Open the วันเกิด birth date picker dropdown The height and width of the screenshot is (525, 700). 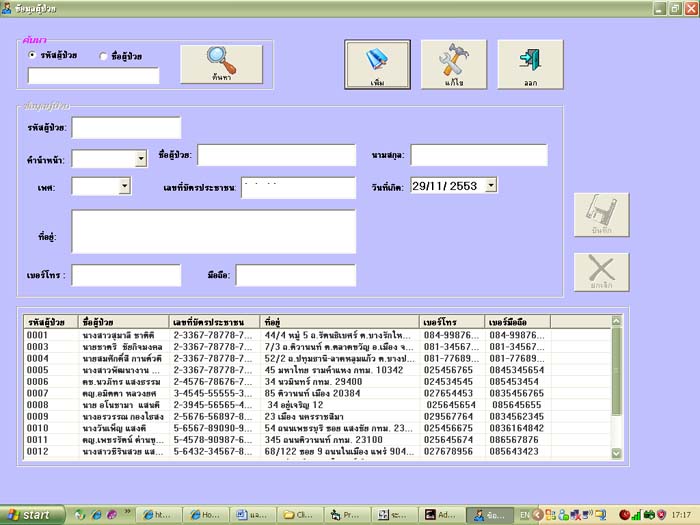pyautogui.click(x=490, y=185)
